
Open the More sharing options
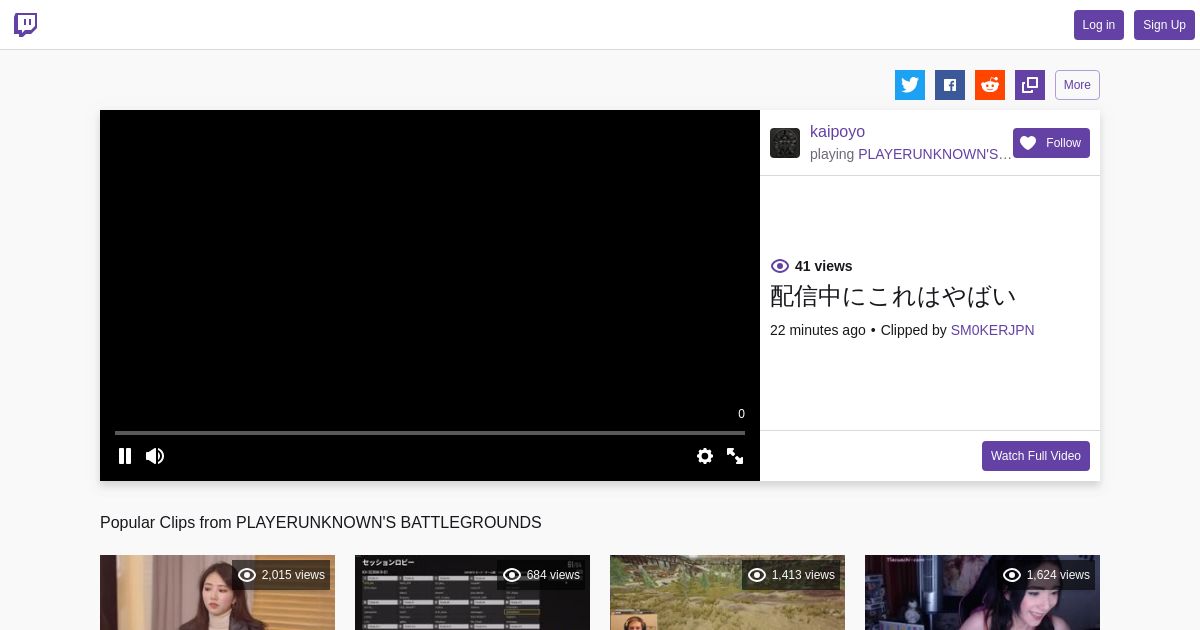[x=1077, y=85]
